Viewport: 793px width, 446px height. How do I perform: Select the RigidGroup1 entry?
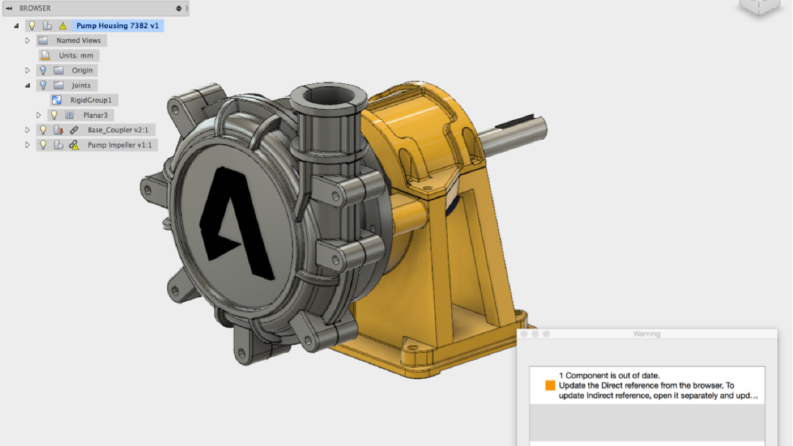click(x=91, y=100)
